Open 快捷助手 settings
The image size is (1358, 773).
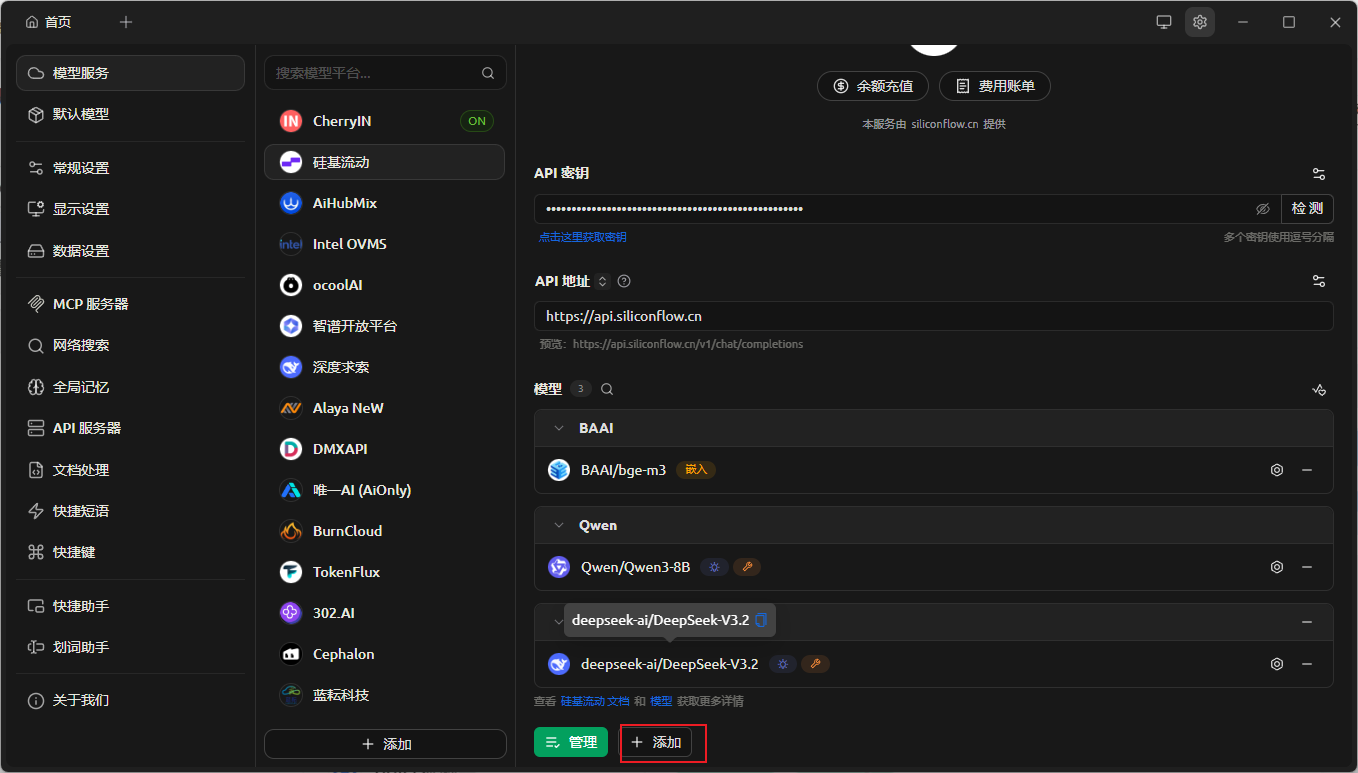pyautogui.click(x=130, y=606)
